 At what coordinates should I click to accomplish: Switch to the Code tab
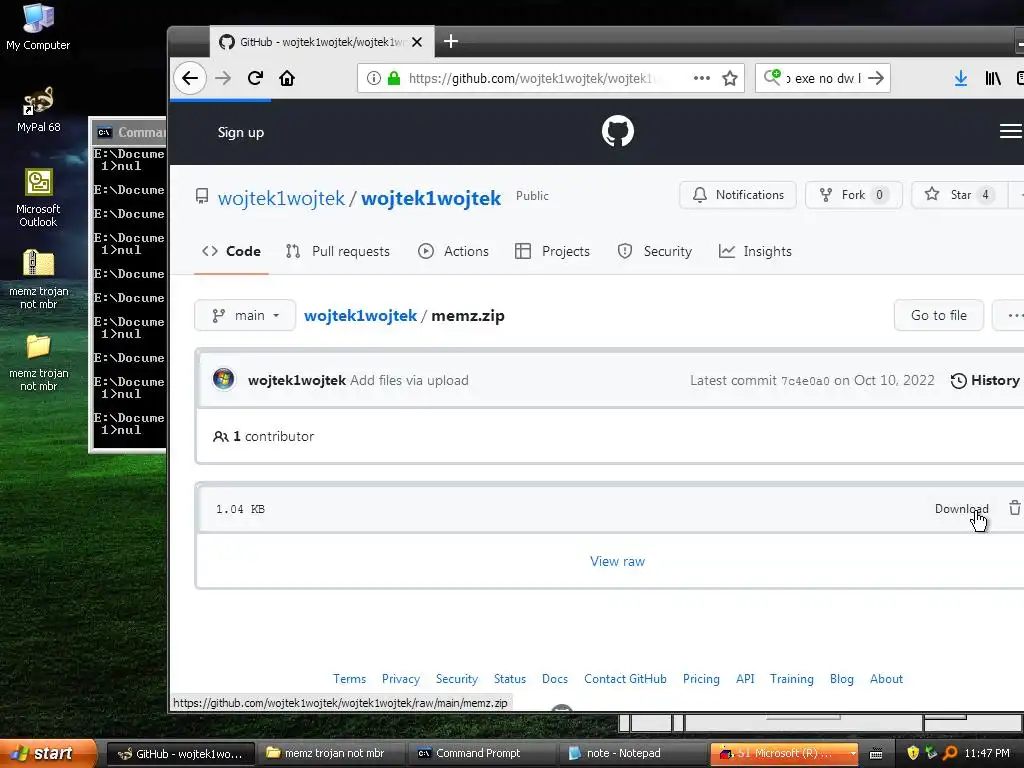[x=231, y=251]
